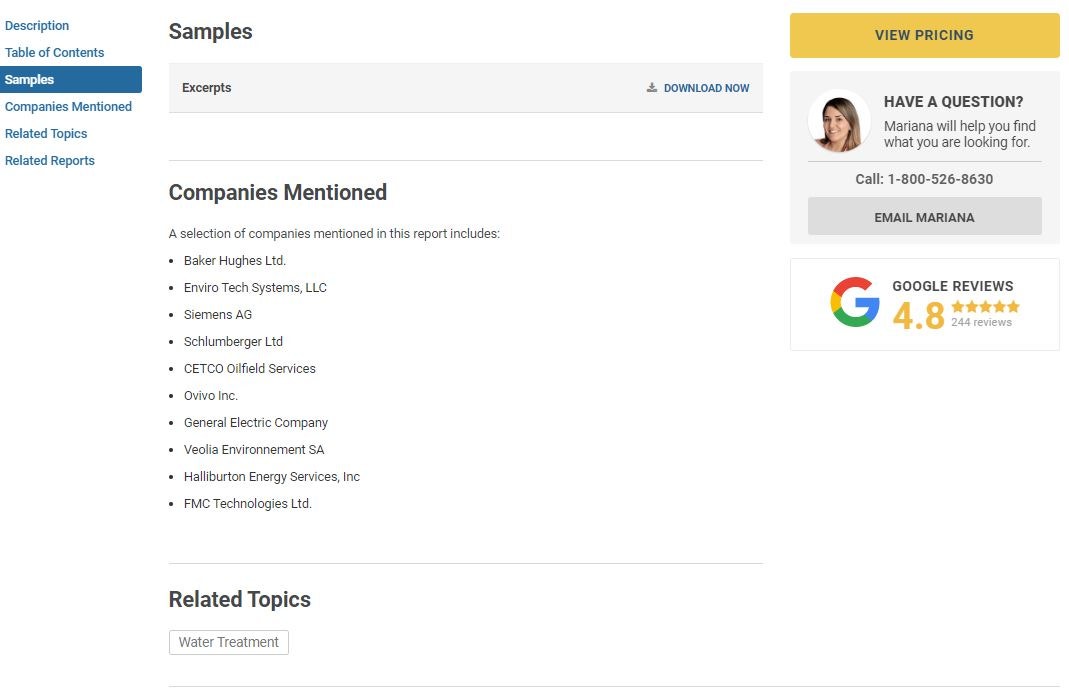Click the 4.8 Google rating score
Screen dimensions: 1069x691
click(x=918, y=316)
